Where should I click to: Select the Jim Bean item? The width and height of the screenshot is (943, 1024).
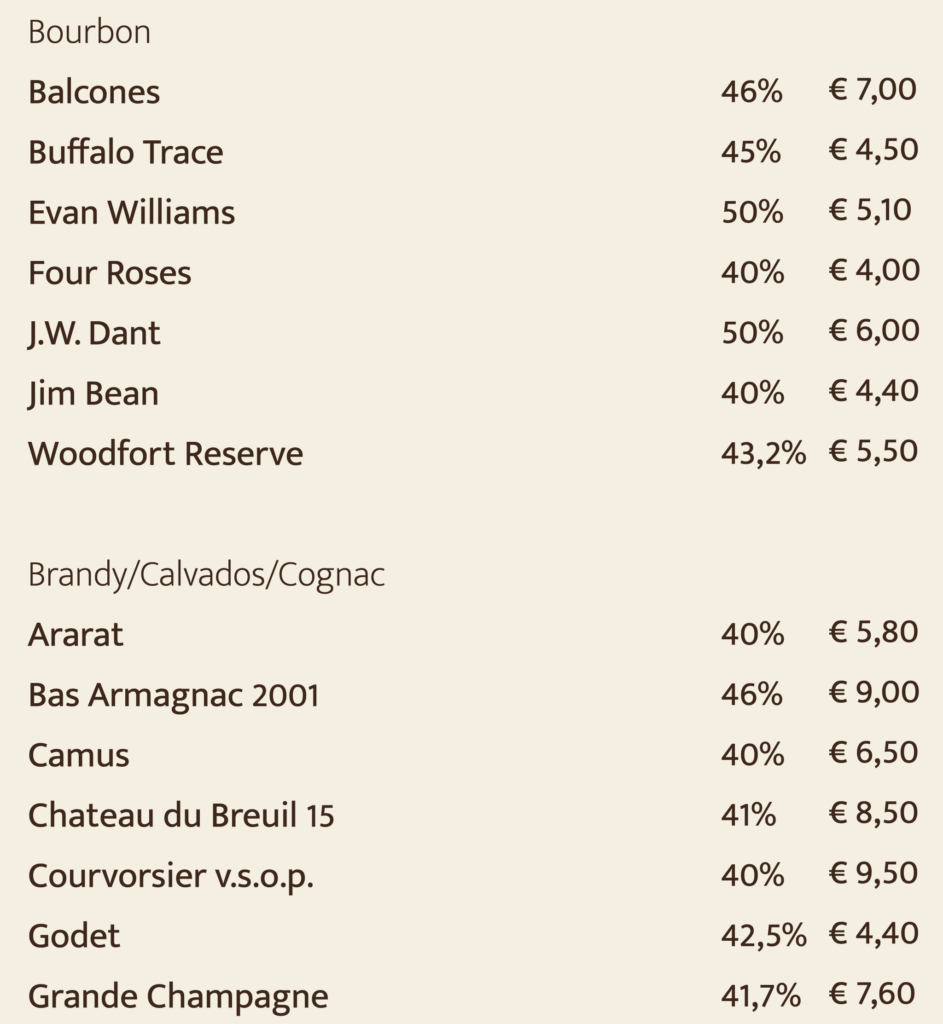tap(93, 394)
